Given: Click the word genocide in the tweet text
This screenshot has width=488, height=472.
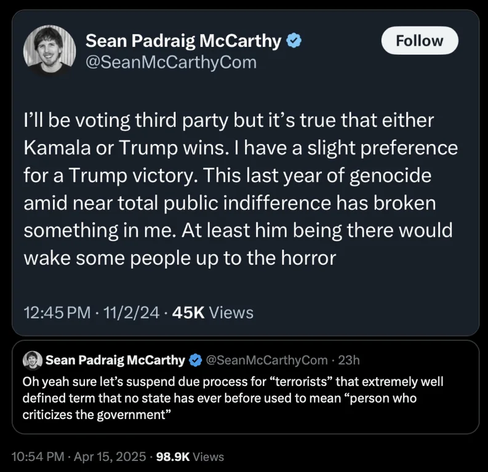Looking at the screenshot, I should (390, 176).
